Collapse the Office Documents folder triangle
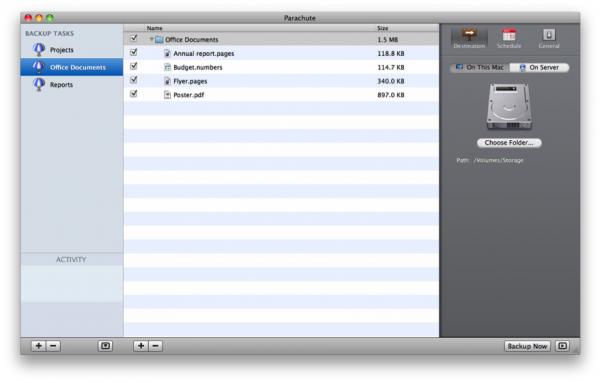Image resolution: width=600 pixels, height=383 pixels. click(x=152, y=39)
